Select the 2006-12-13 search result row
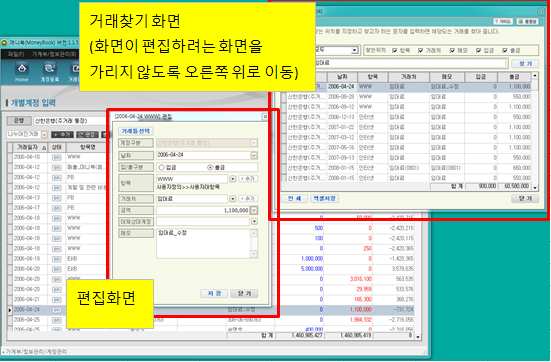Viewport: 551px width, 362px height. (x=406, y=117)
